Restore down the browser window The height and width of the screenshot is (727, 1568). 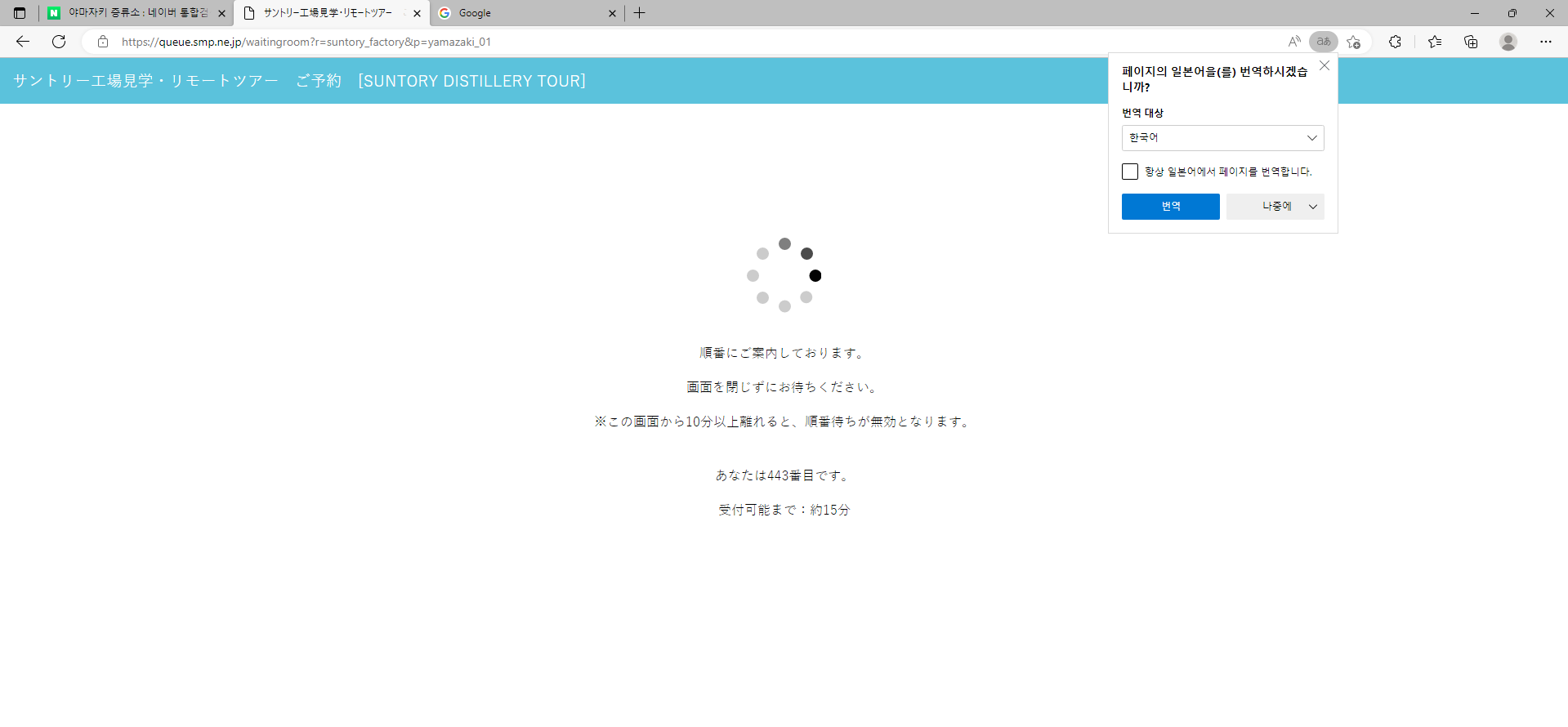1512,13
